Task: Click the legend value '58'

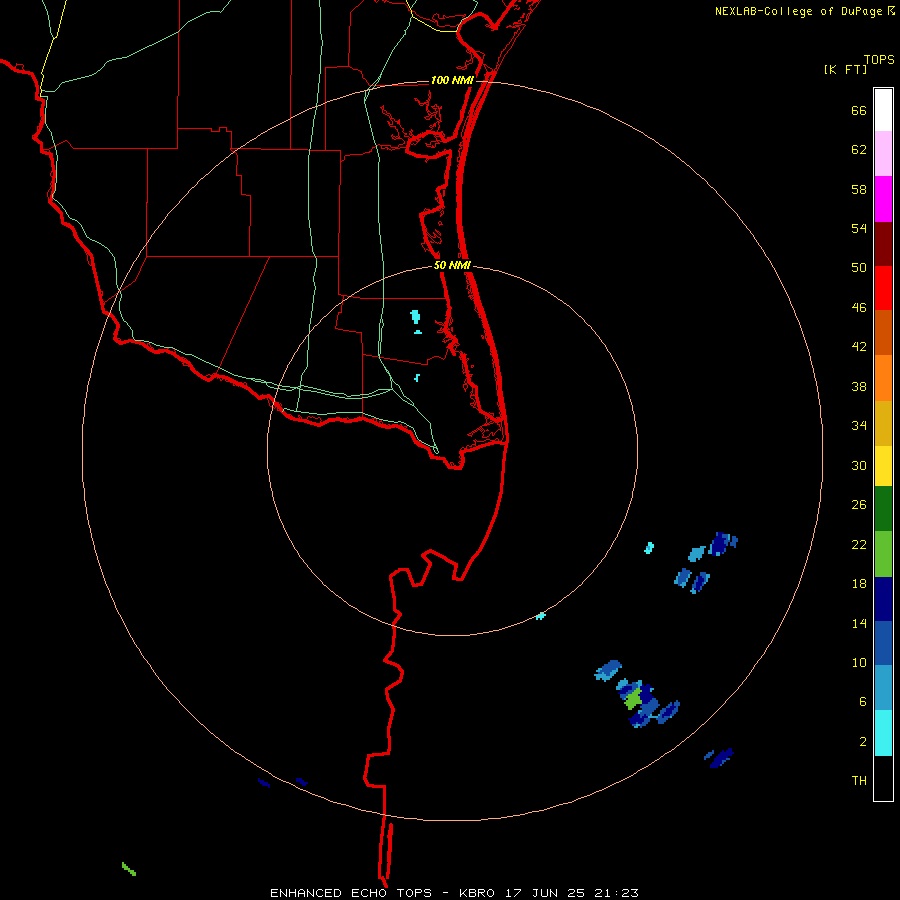Action: point(859,189)
